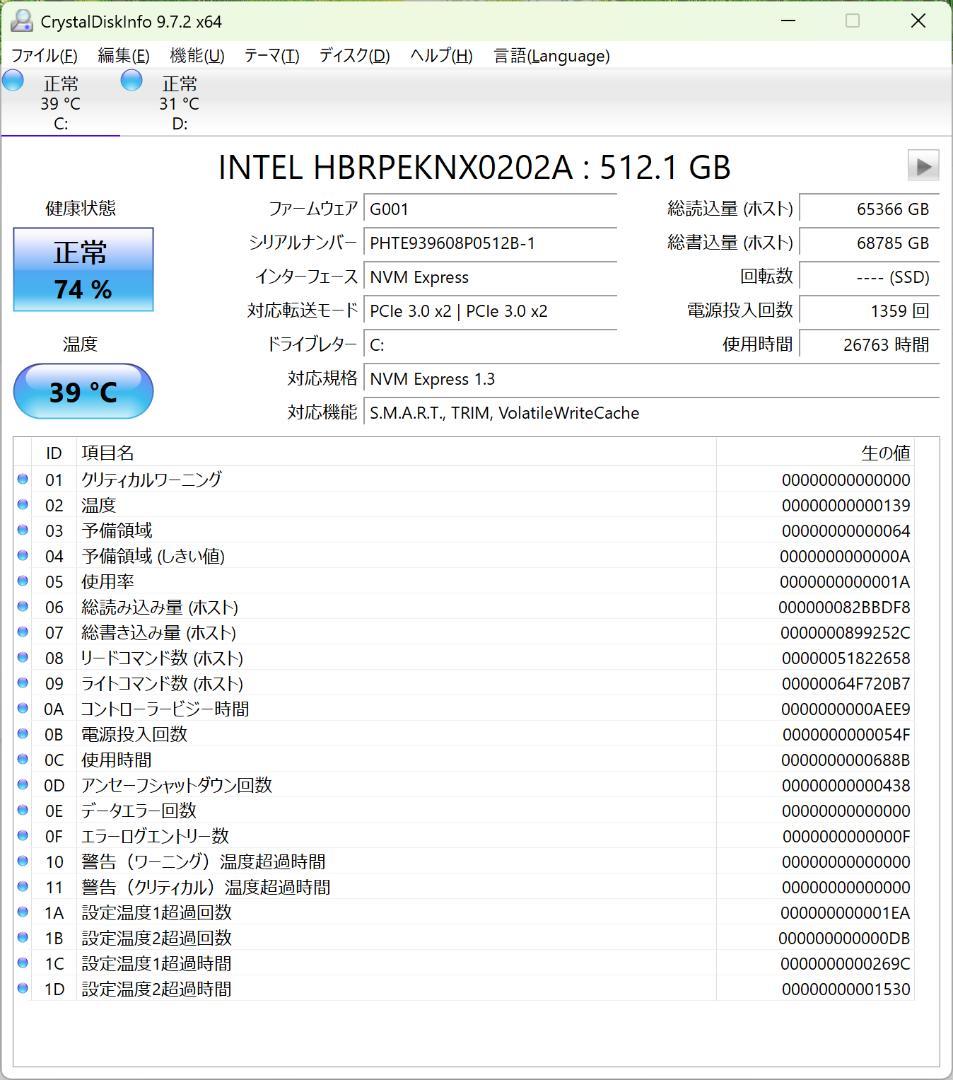
Task: Select the 39 °C temperature gauge
Action: click(x=83, y=391)
